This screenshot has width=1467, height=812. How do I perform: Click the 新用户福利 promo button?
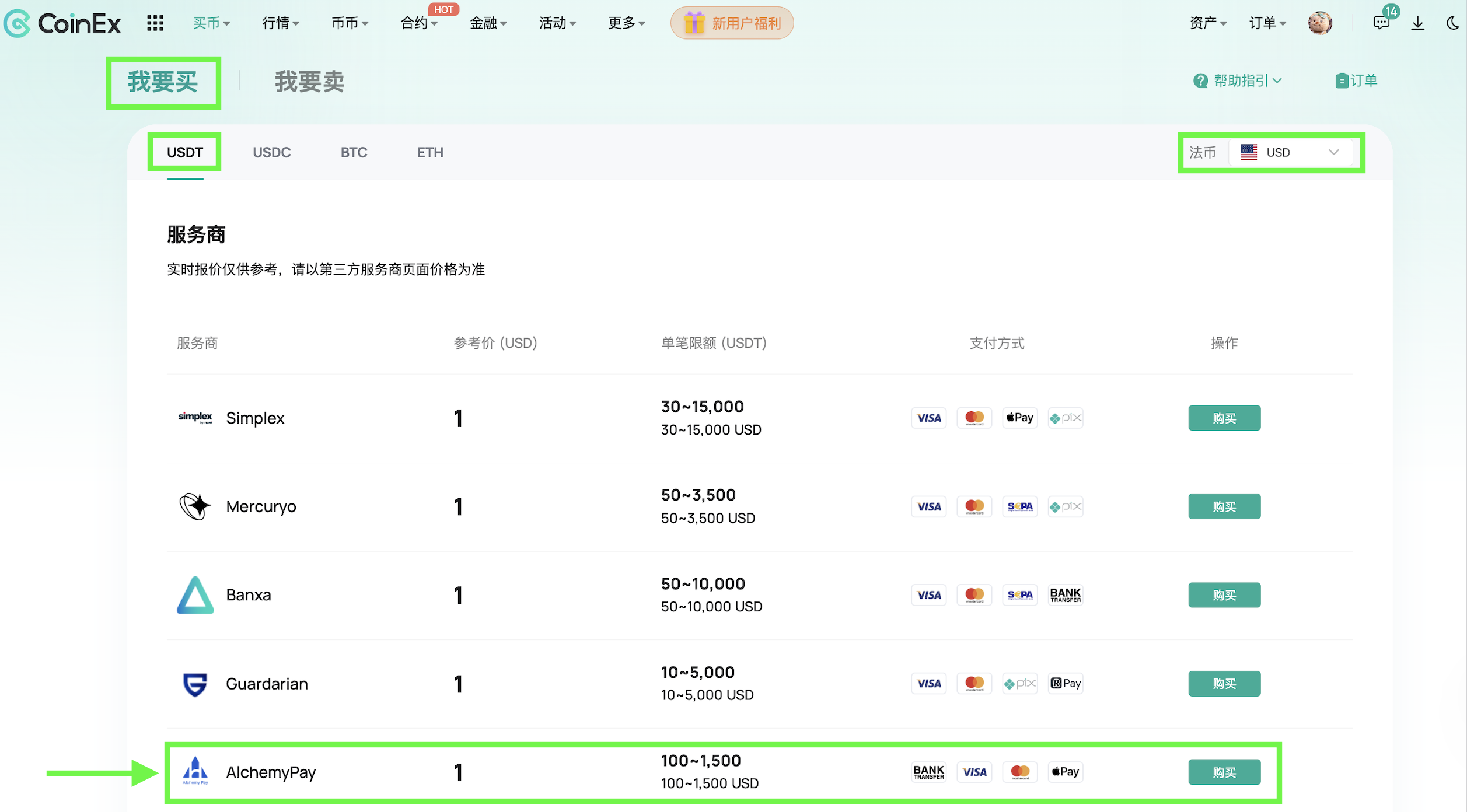click(x=732, y=23)
